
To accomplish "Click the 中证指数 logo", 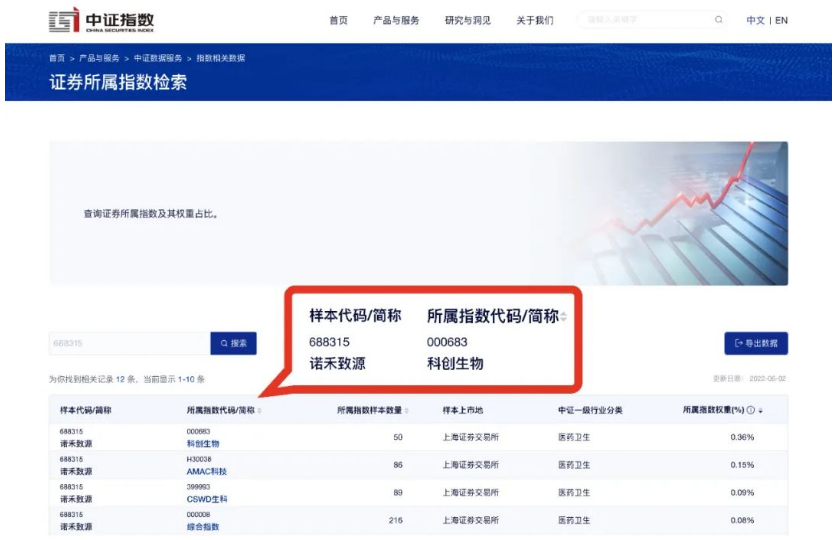I will [x=101, y=20].
